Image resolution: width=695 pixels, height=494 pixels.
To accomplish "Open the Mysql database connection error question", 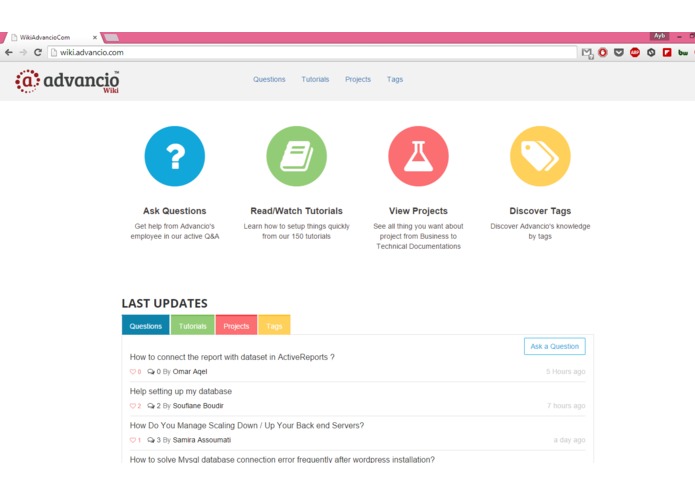I will tap(282, 459).
